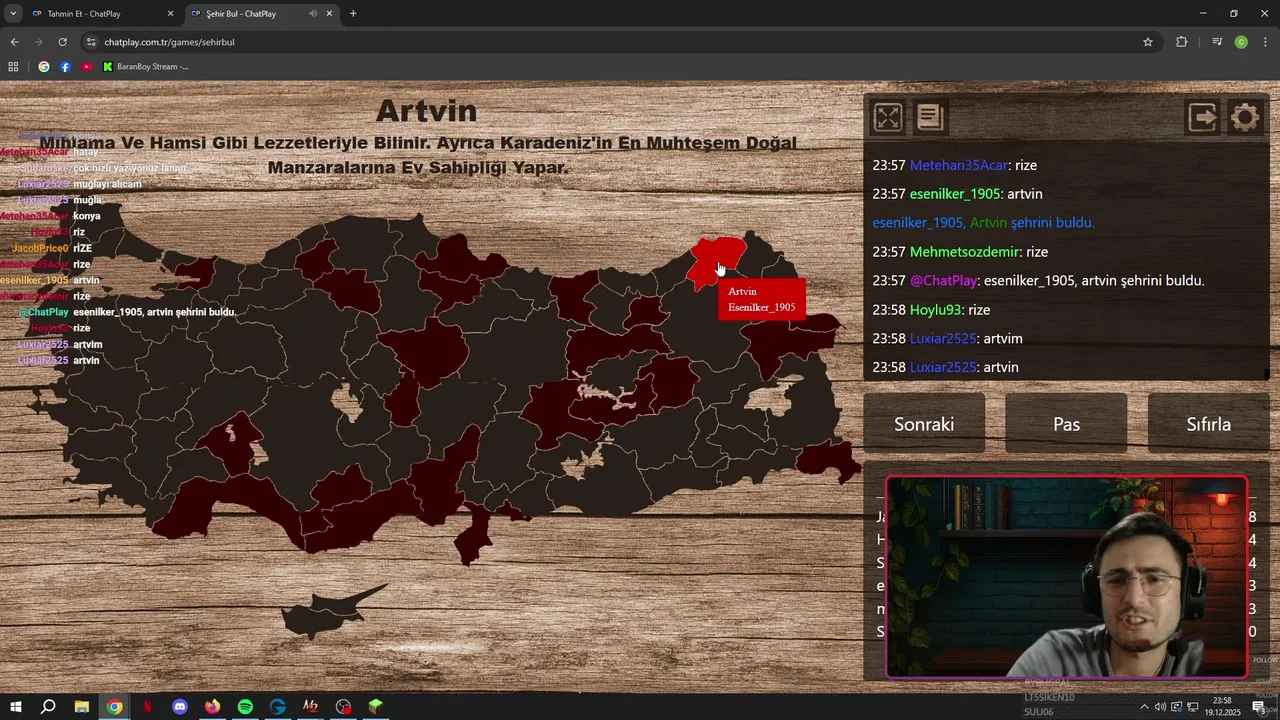Open the taskbar clock showing 23:58
The height and width of the screenshot is (720, 1280).
[1222, 706]
